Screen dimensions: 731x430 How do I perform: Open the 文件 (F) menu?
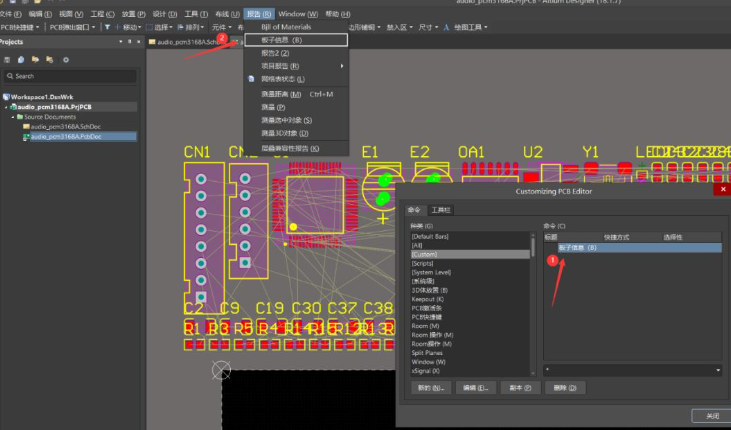point(10,14)
